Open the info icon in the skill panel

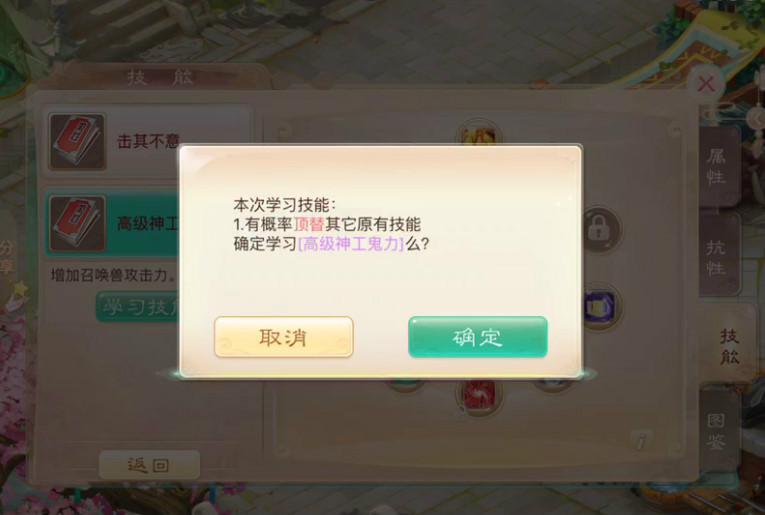642,440
